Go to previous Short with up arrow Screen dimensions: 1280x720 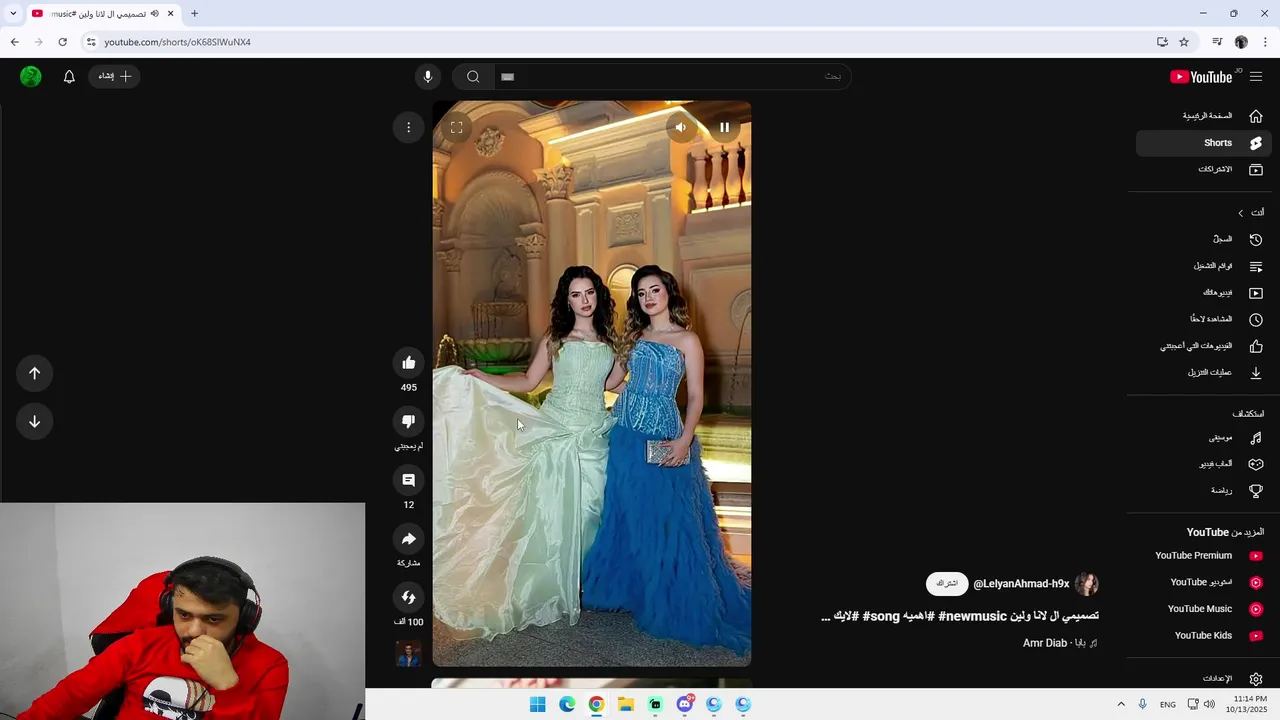click(34, 373)
